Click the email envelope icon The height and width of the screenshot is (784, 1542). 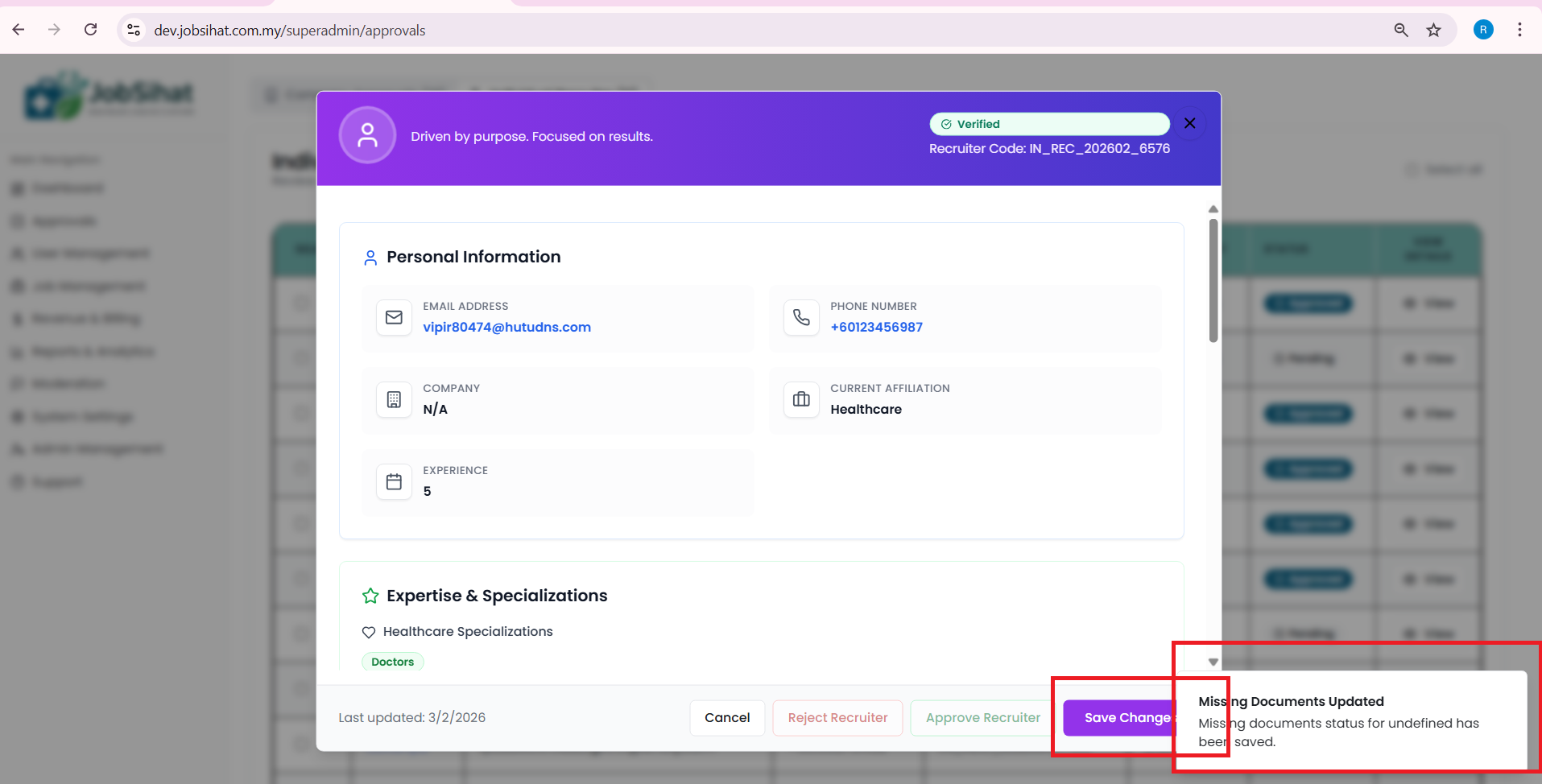394,318
